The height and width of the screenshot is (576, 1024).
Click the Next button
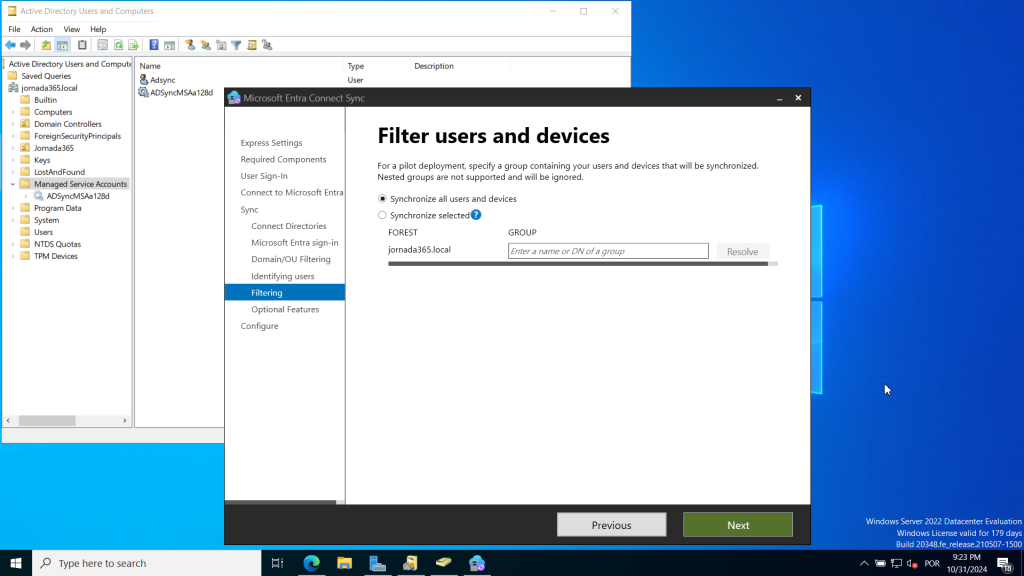pos(738,525)
